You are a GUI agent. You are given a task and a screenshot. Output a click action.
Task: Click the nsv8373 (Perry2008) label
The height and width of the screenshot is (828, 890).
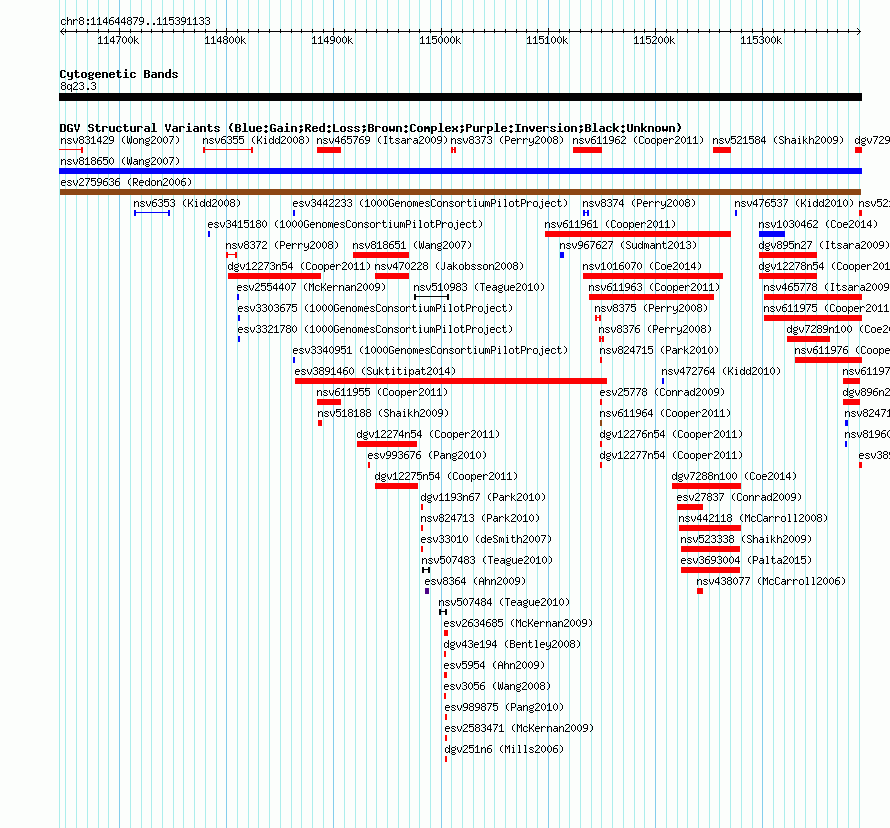click(x=507, y=140)
